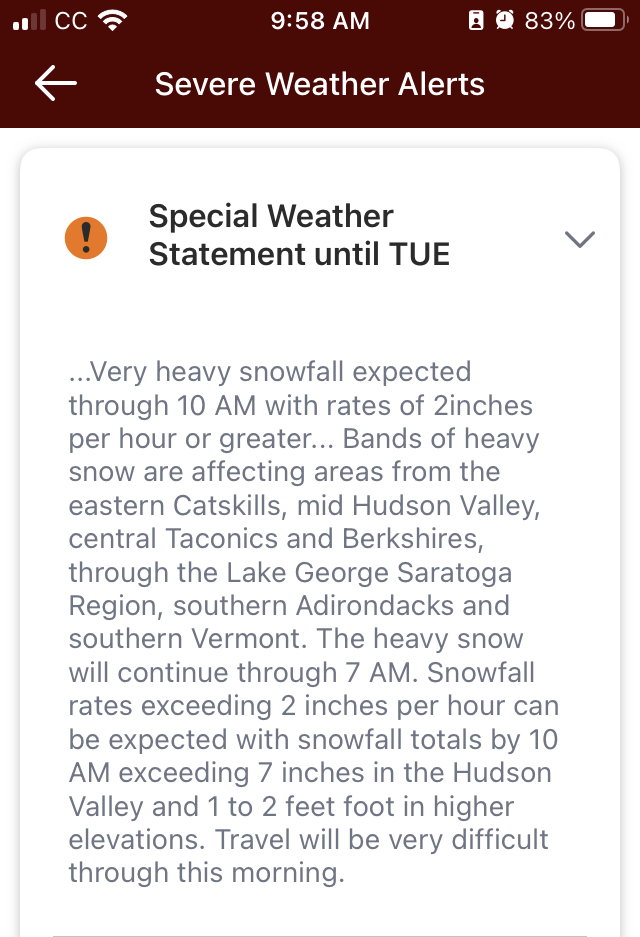640x937 pixels.
Task: Tap the Wi-Fi status icon
Action: [114, 21]
